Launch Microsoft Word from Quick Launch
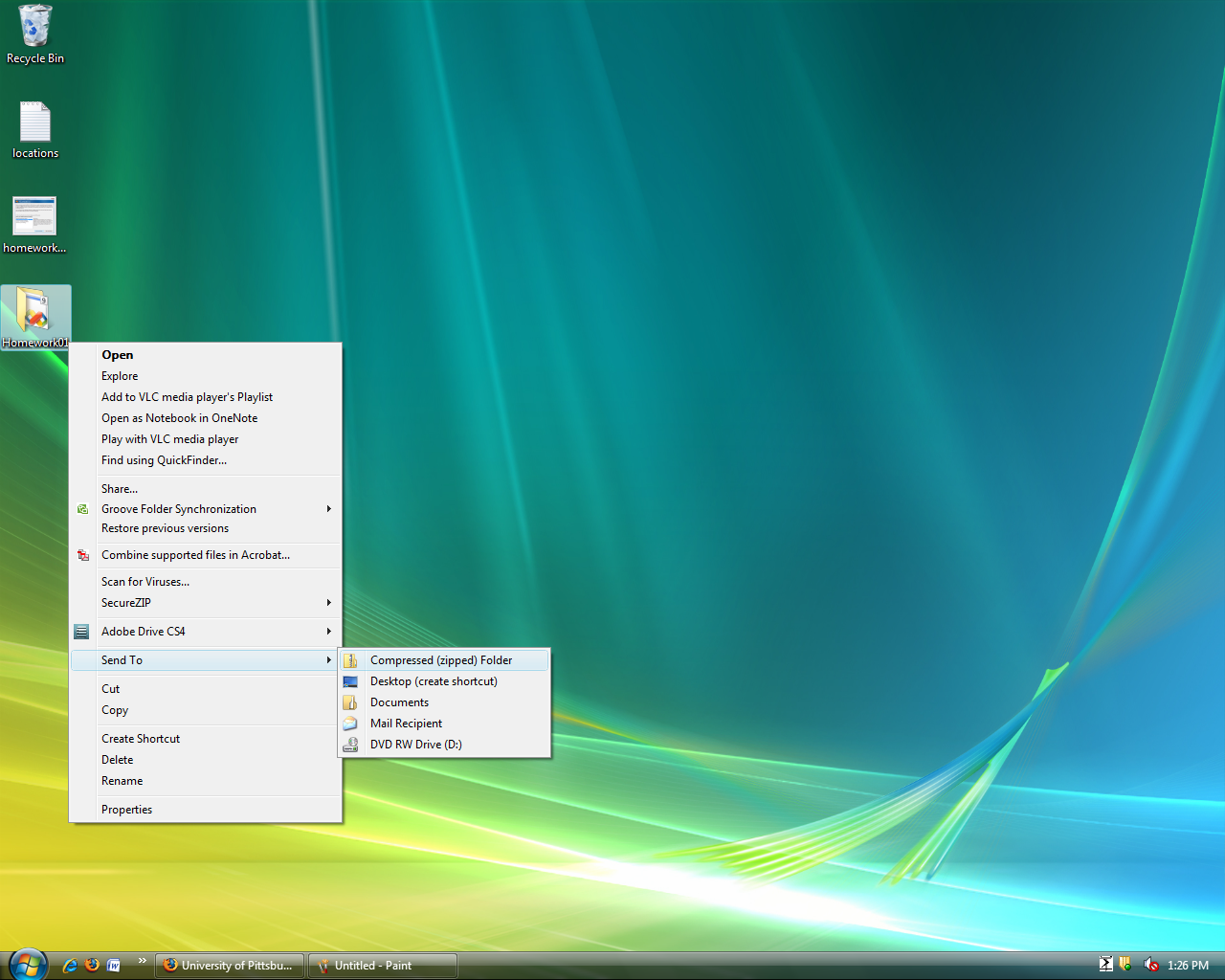Screen dimensions: 1225x980 coord(114,965)
